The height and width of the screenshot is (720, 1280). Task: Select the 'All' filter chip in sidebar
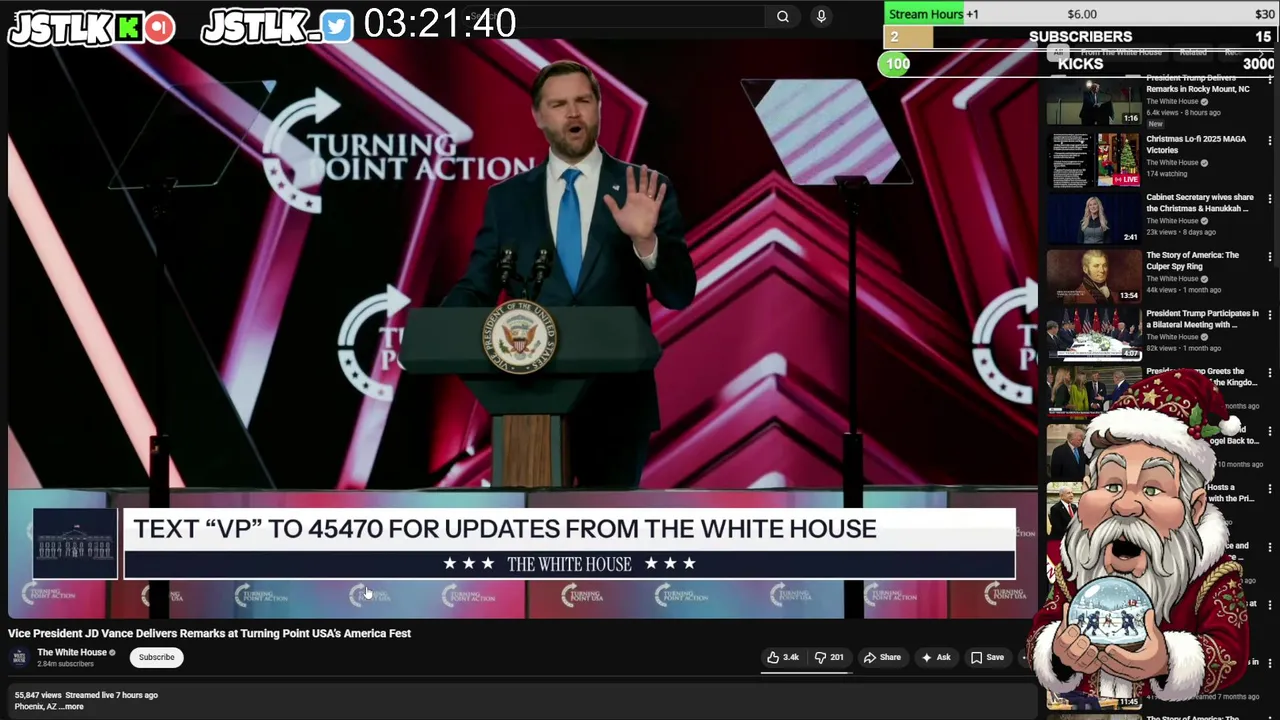(x=1059, y=52)
